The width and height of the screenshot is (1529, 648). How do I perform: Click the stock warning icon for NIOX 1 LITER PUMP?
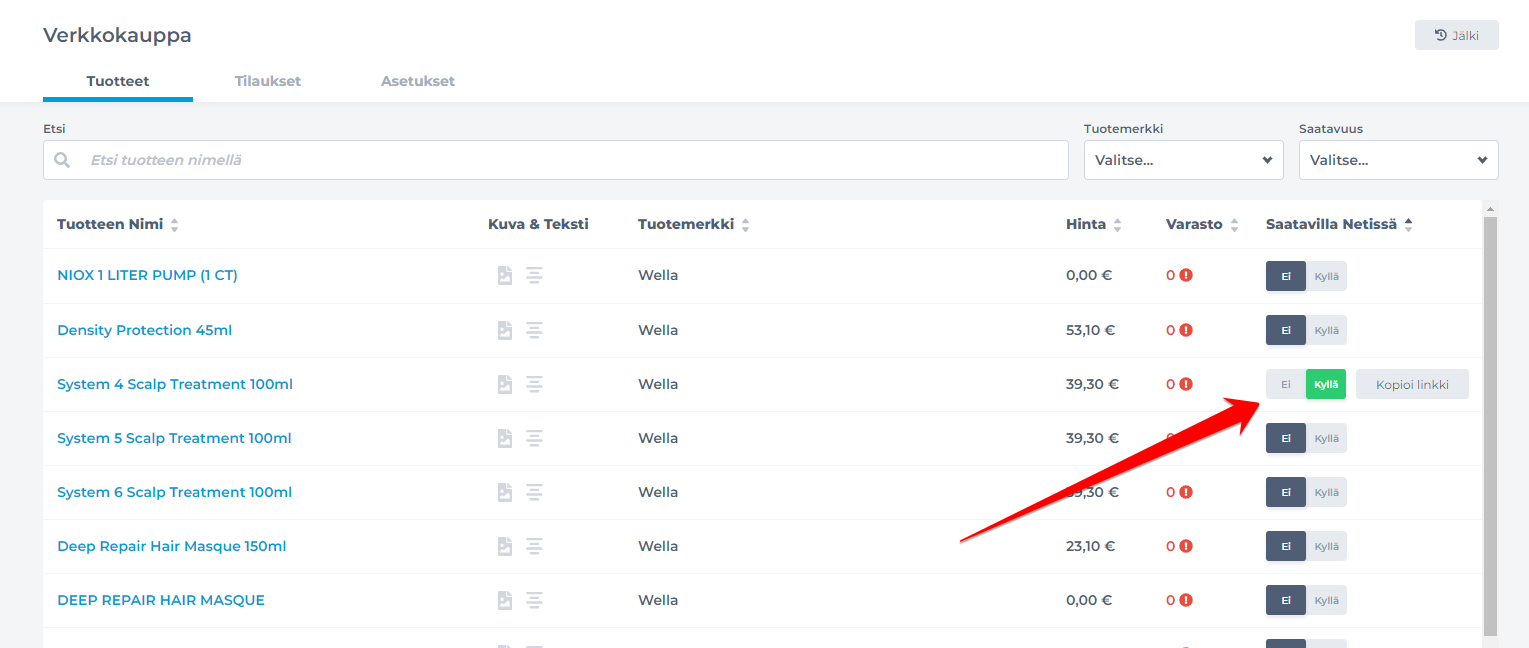(1186, 275)
